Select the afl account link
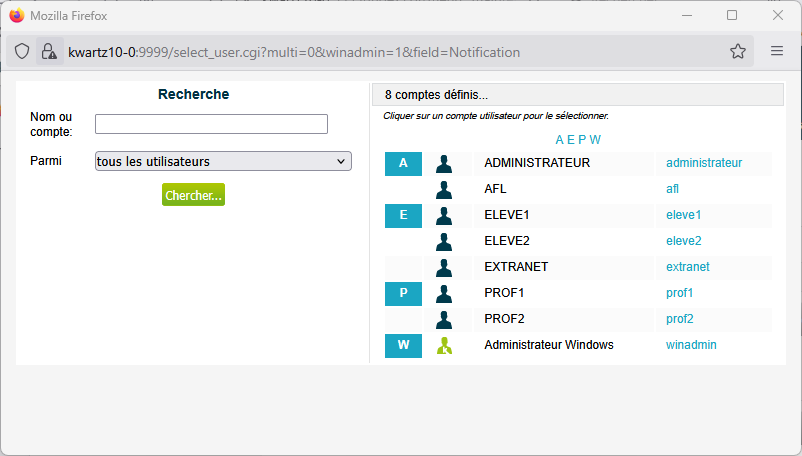 (673, 189)
